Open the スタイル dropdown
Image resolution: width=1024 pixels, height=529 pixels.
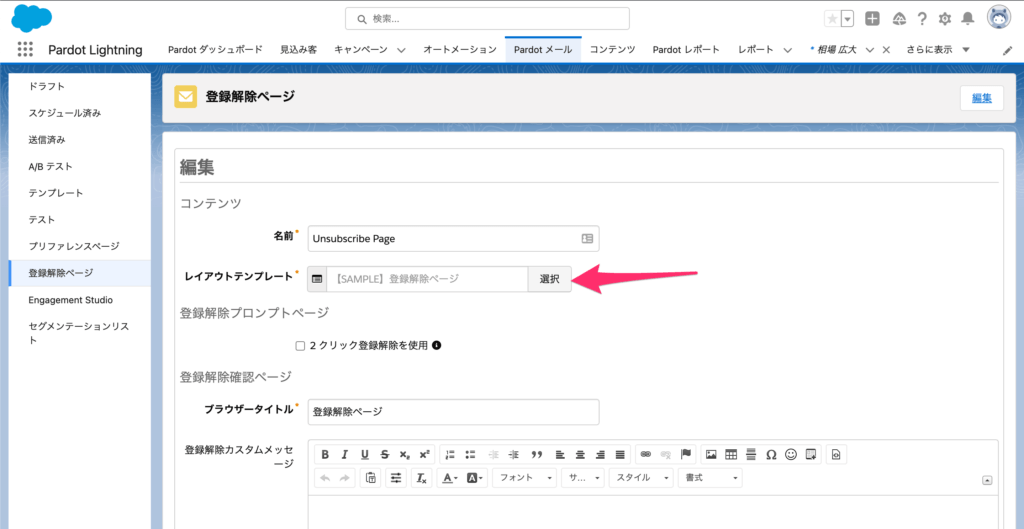tap(641, 478)
